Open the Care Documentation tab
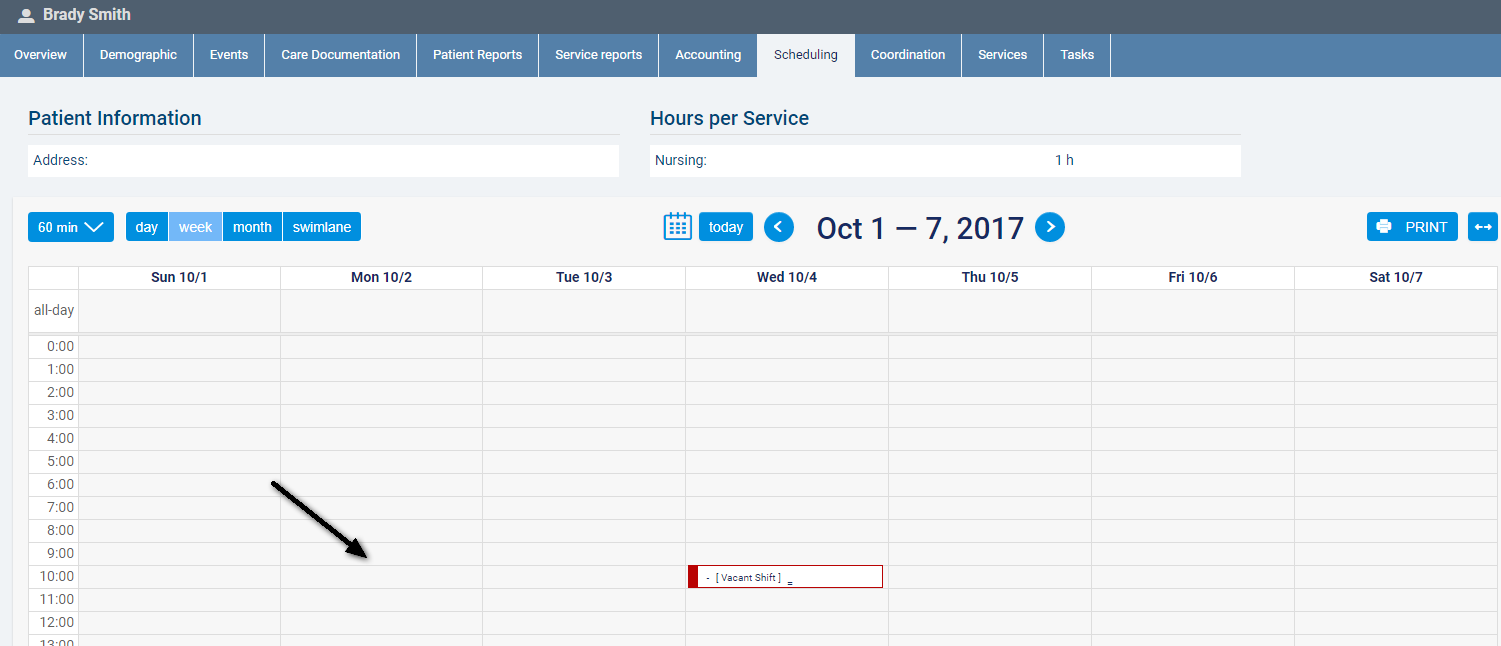This screenshot has width=1501, height=646. (x=340, y=55)
